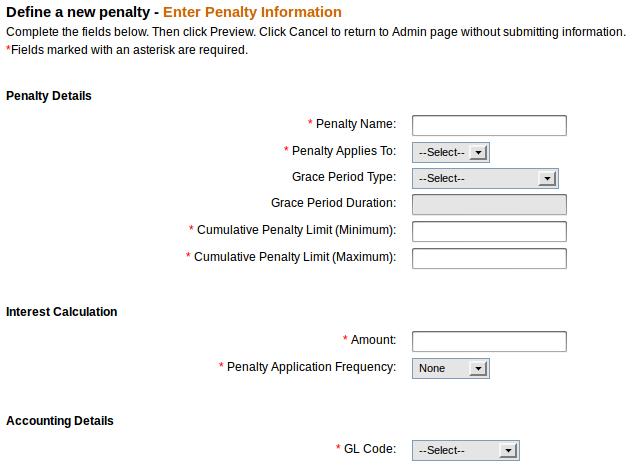Screen dimensions: 632x469
Task: Click the "Amount:" label text
Action: pyautogui.click(x=373, y=340)
